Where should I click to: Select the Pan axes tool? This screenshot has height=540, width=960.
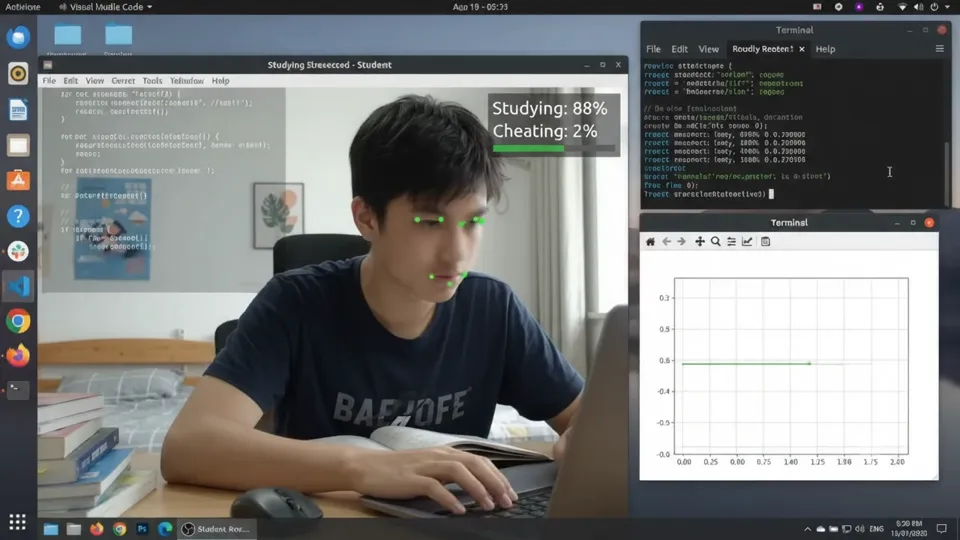pos(699,242)
